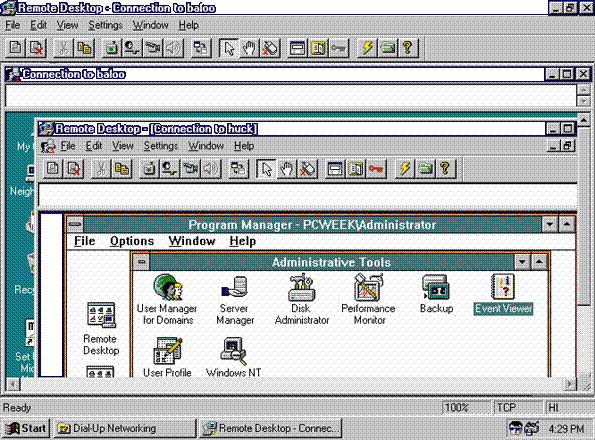
Task: Minimize Program Manager with down arrow button
Action: (x=549, y=225)
